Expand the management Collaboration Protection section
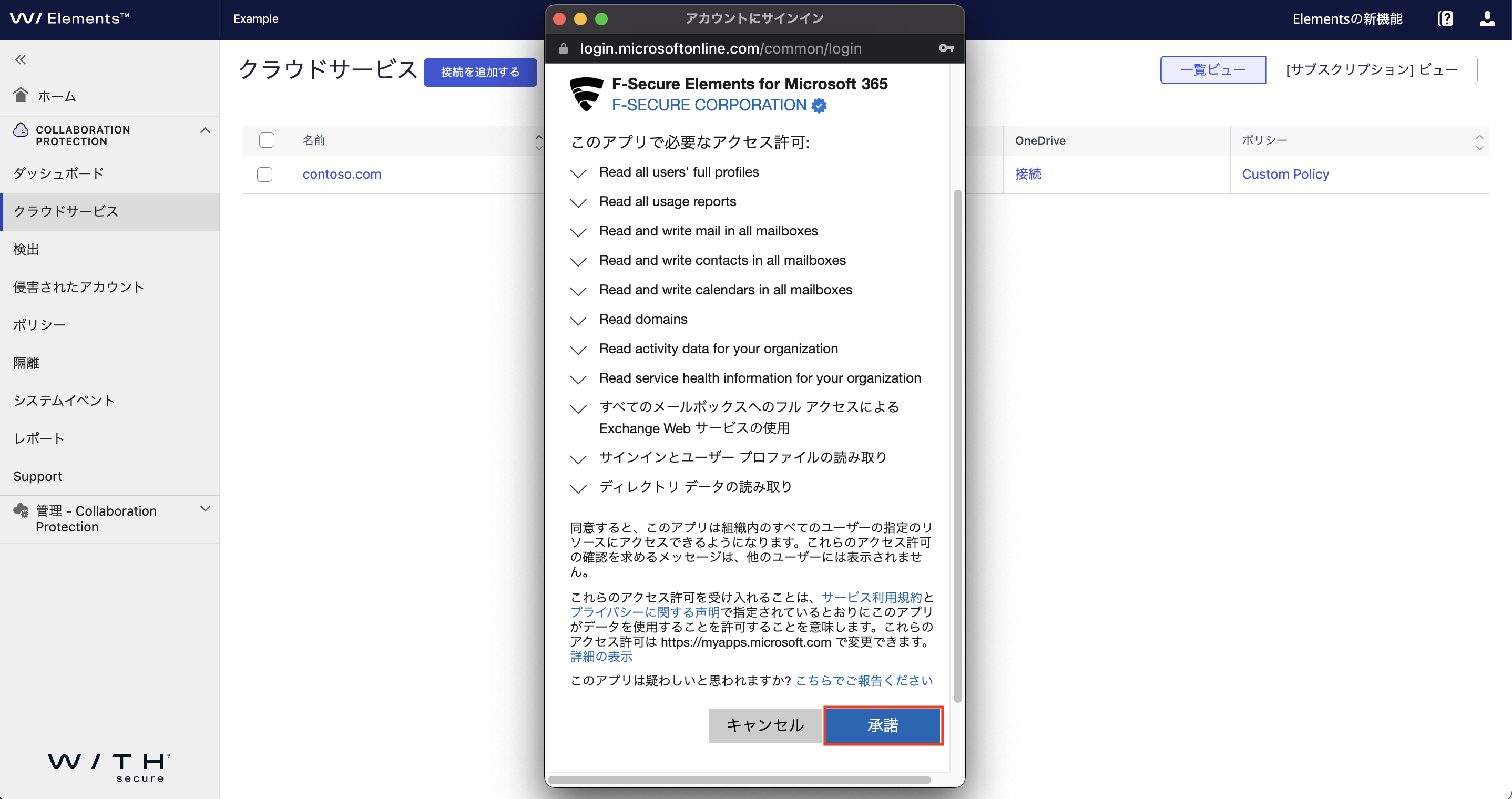Viewport: 1512px width, 799px height. 205,509
